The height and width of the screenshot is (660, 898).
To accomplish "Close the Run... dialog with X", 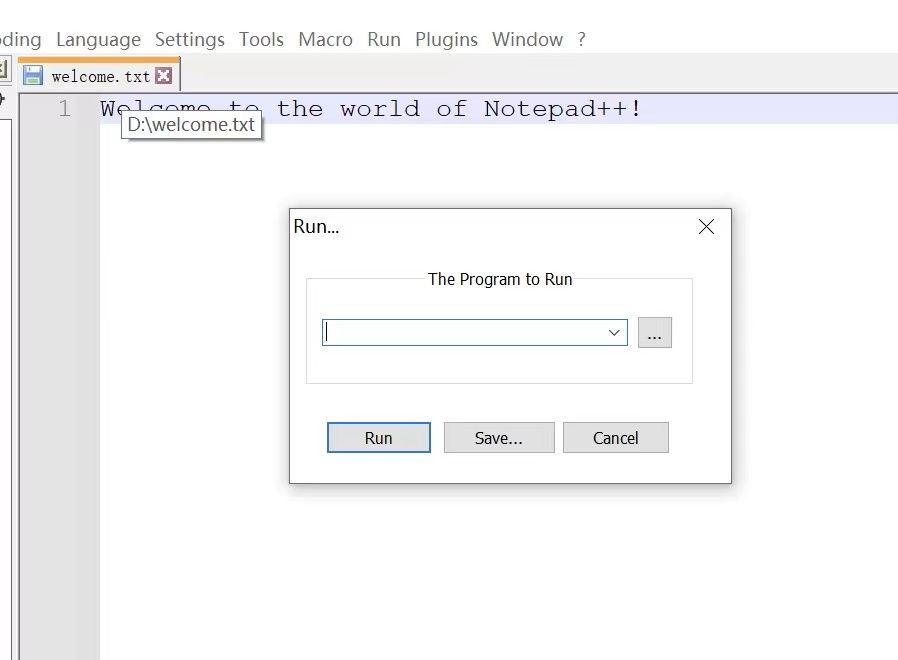I will click(x=706, y=227).
